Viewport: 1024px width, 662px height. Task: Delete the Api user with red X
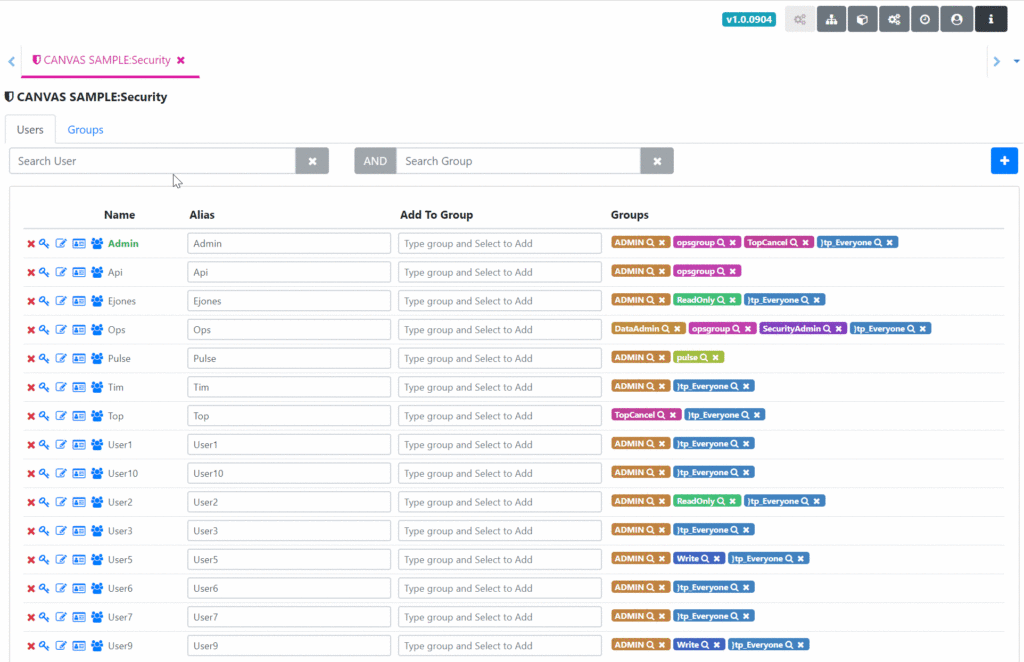point(31,272)
